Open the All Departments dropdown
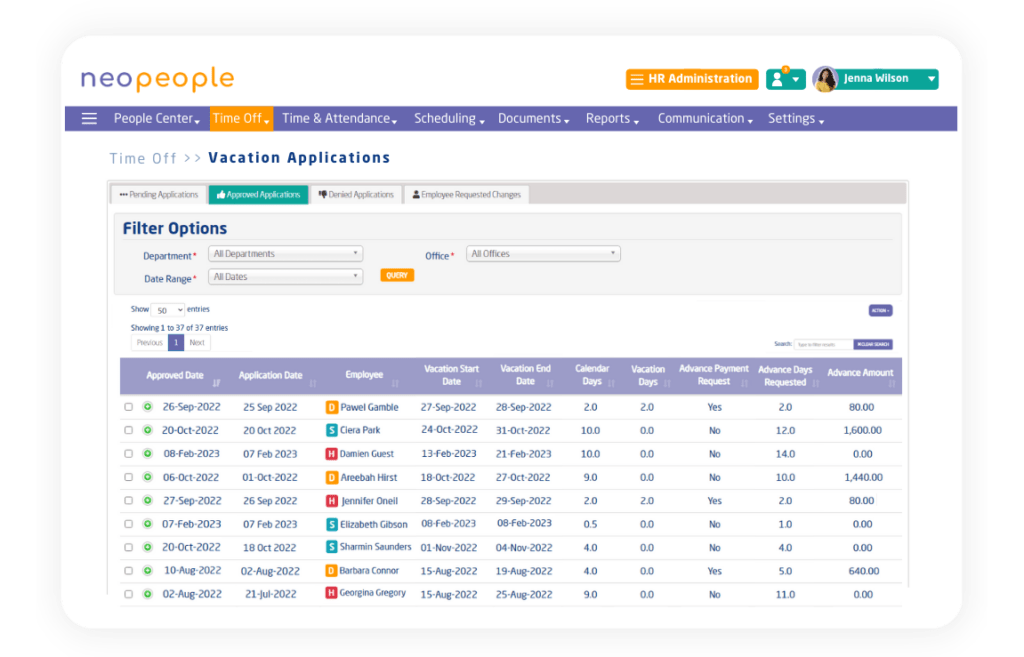This screenshot has height=657, width=1024. 285,253
